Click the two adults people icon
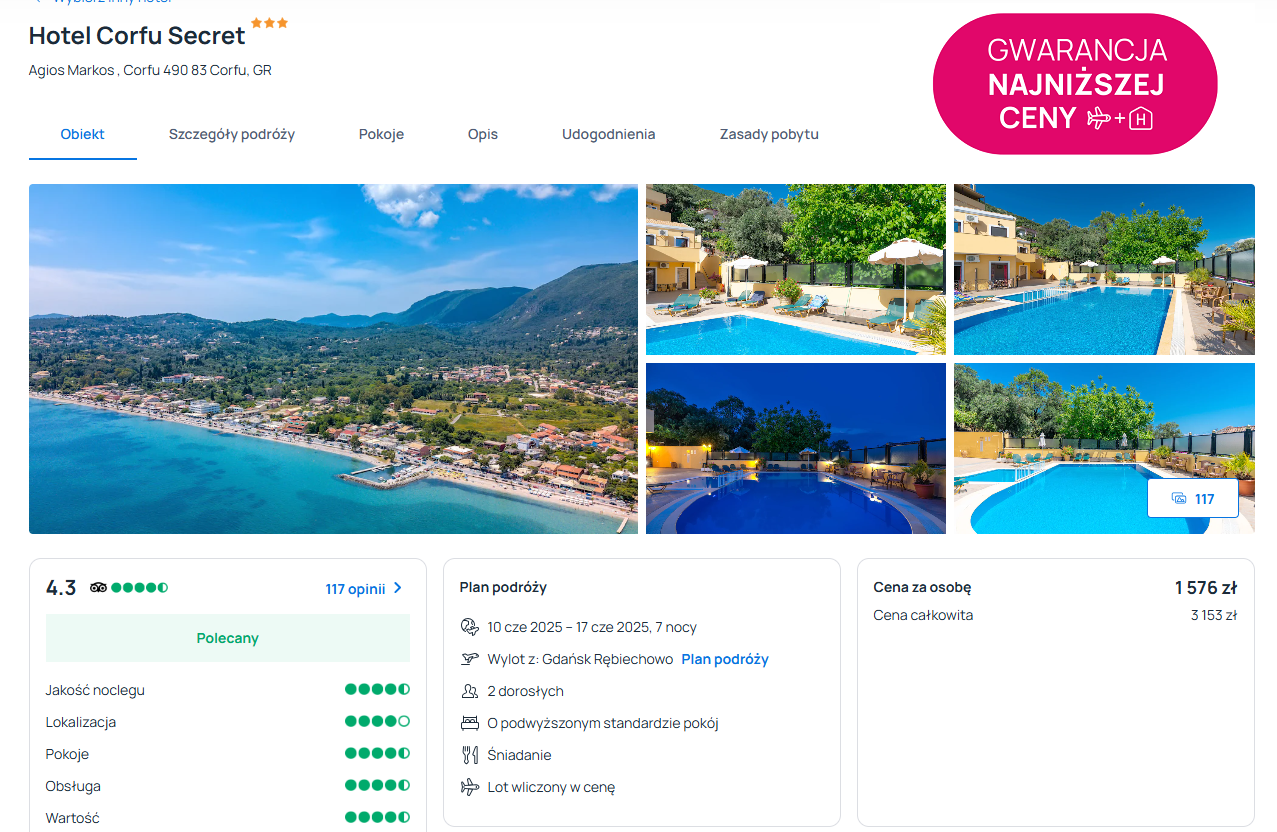 [x=470, y=691]
